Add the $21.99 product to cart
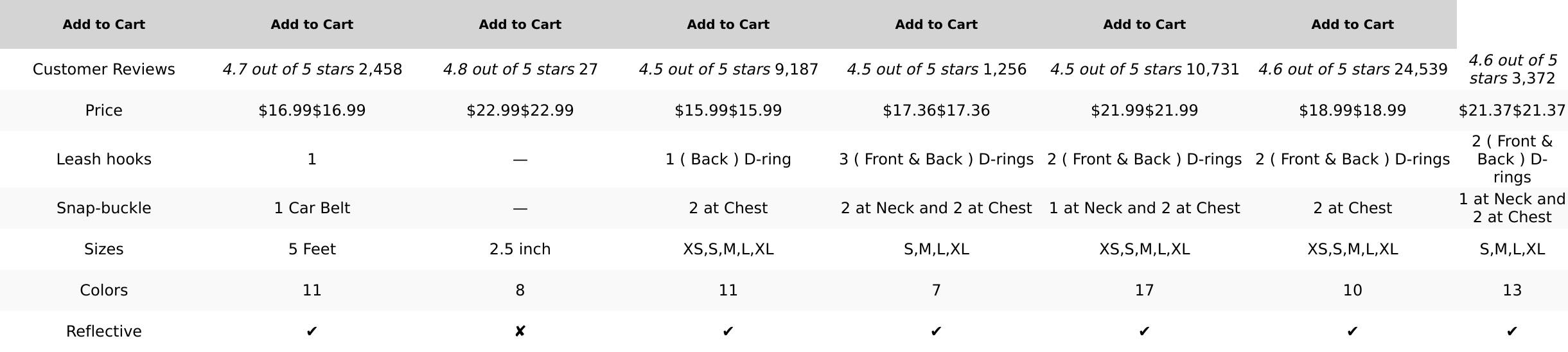The height and width of the screenshot is (352, 1568). pos(1144,24)
